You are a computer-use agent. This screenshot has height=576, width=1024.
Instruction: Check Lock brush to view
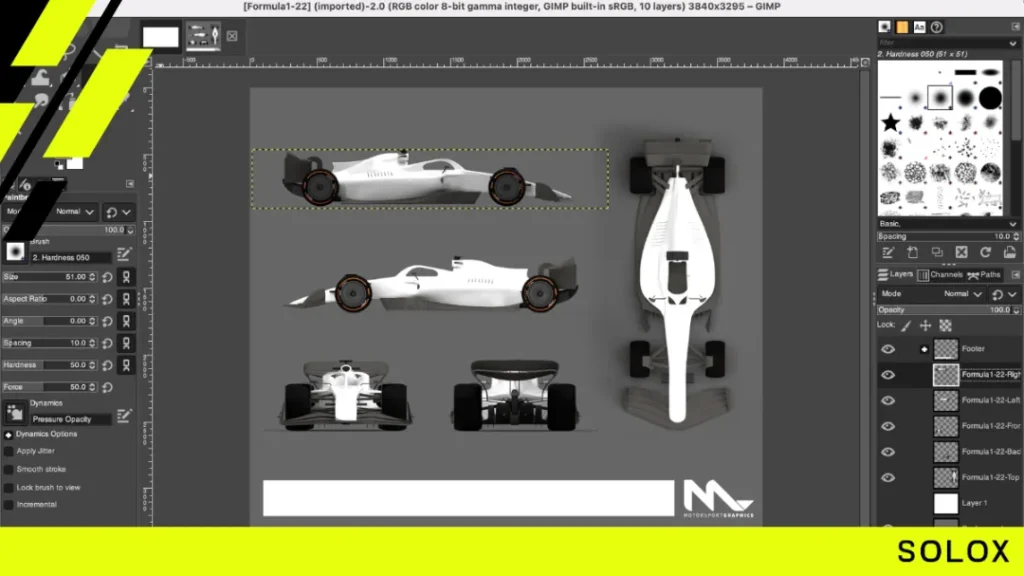pos(8,488)
